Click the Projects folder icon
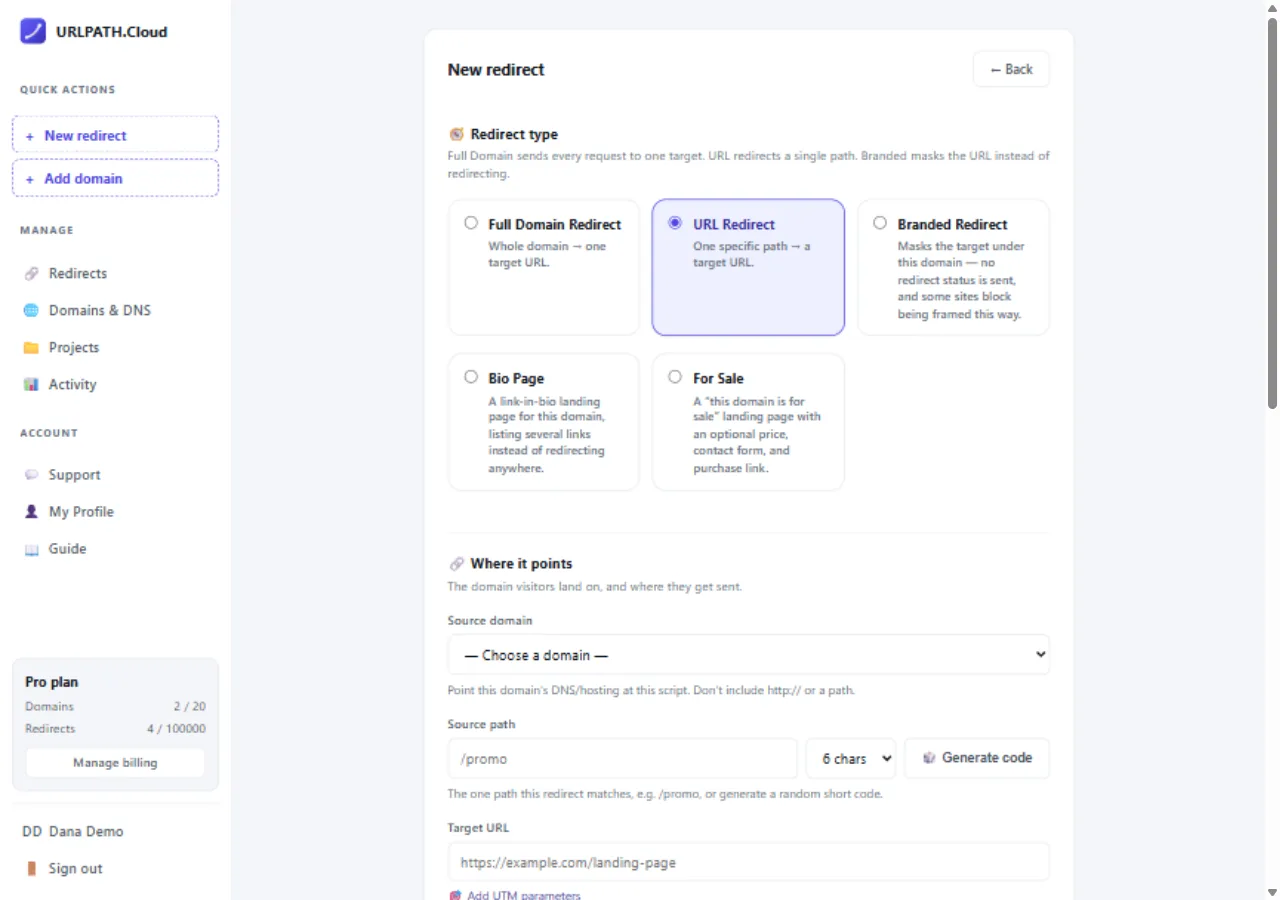Viewport: 1280px width, 900px height. pyautogui.click(x=31, y=347)
